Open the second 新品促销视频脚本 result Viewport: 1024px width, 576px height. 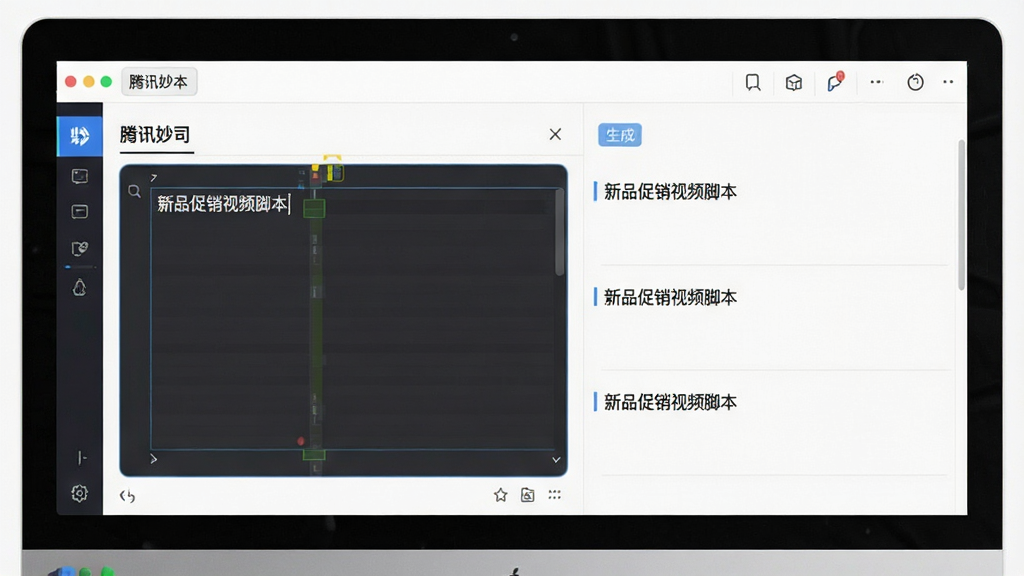pos(670,297)
